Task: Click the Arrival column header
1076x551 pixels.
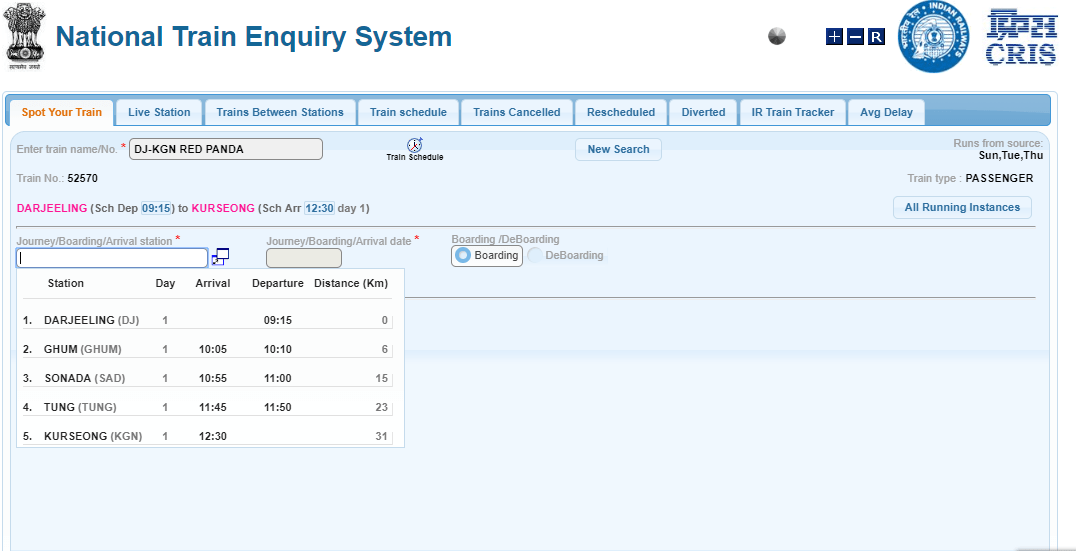Action: [213, 283]
